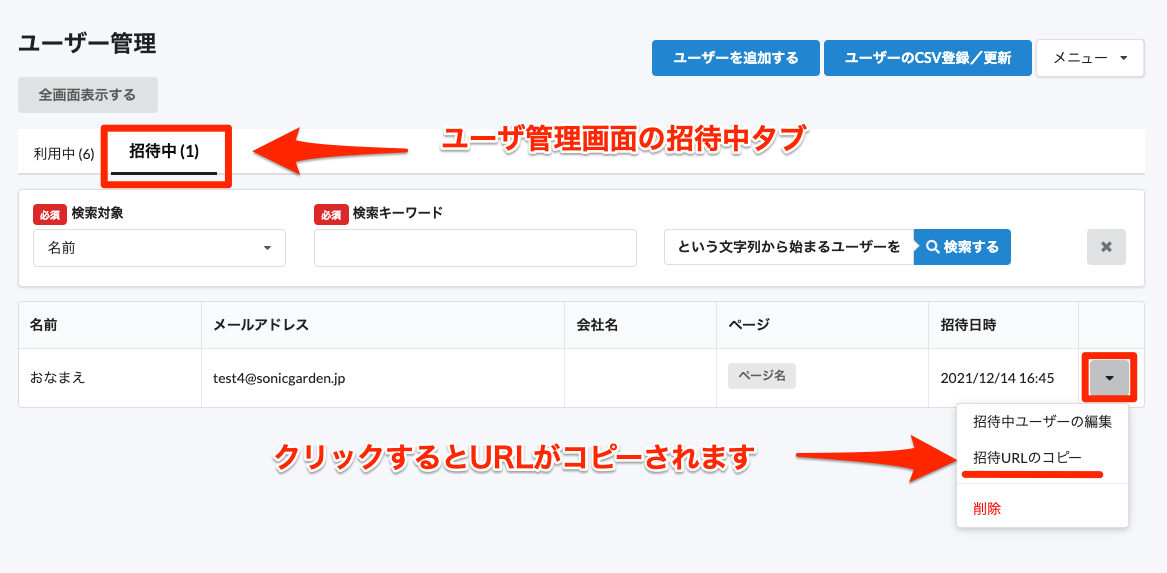Switch to the 利用中 (6) tab
Image resolution: width=1167 pixels, height=573 pixels.
[x=63, y=153]
